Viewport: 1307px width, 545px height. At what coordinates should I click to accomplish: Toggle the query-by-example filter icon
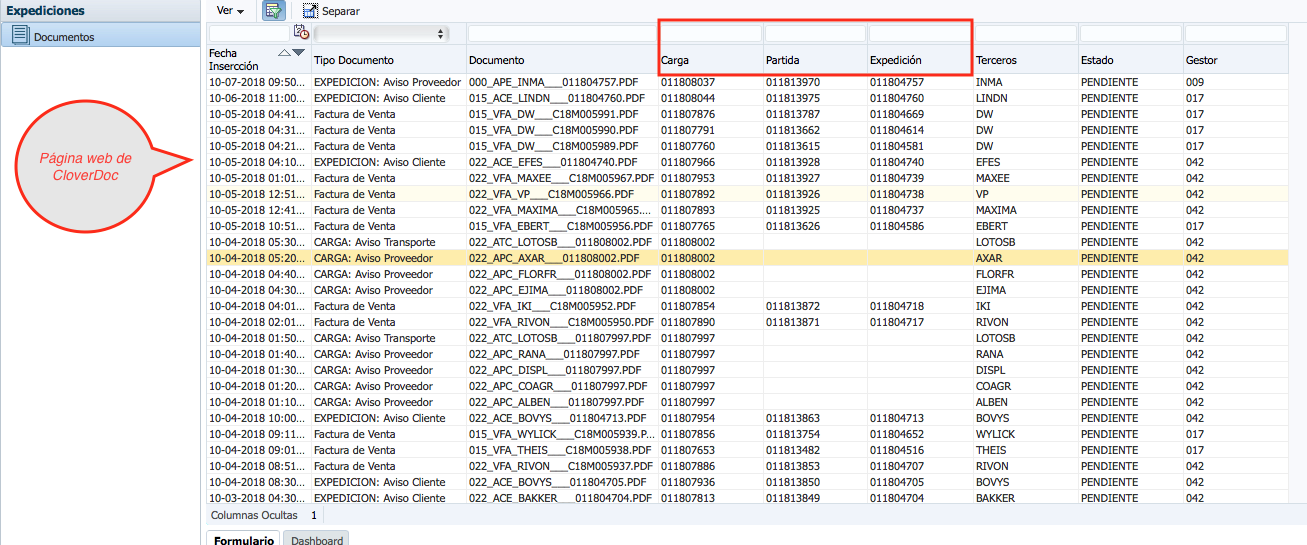coord(273,11)
